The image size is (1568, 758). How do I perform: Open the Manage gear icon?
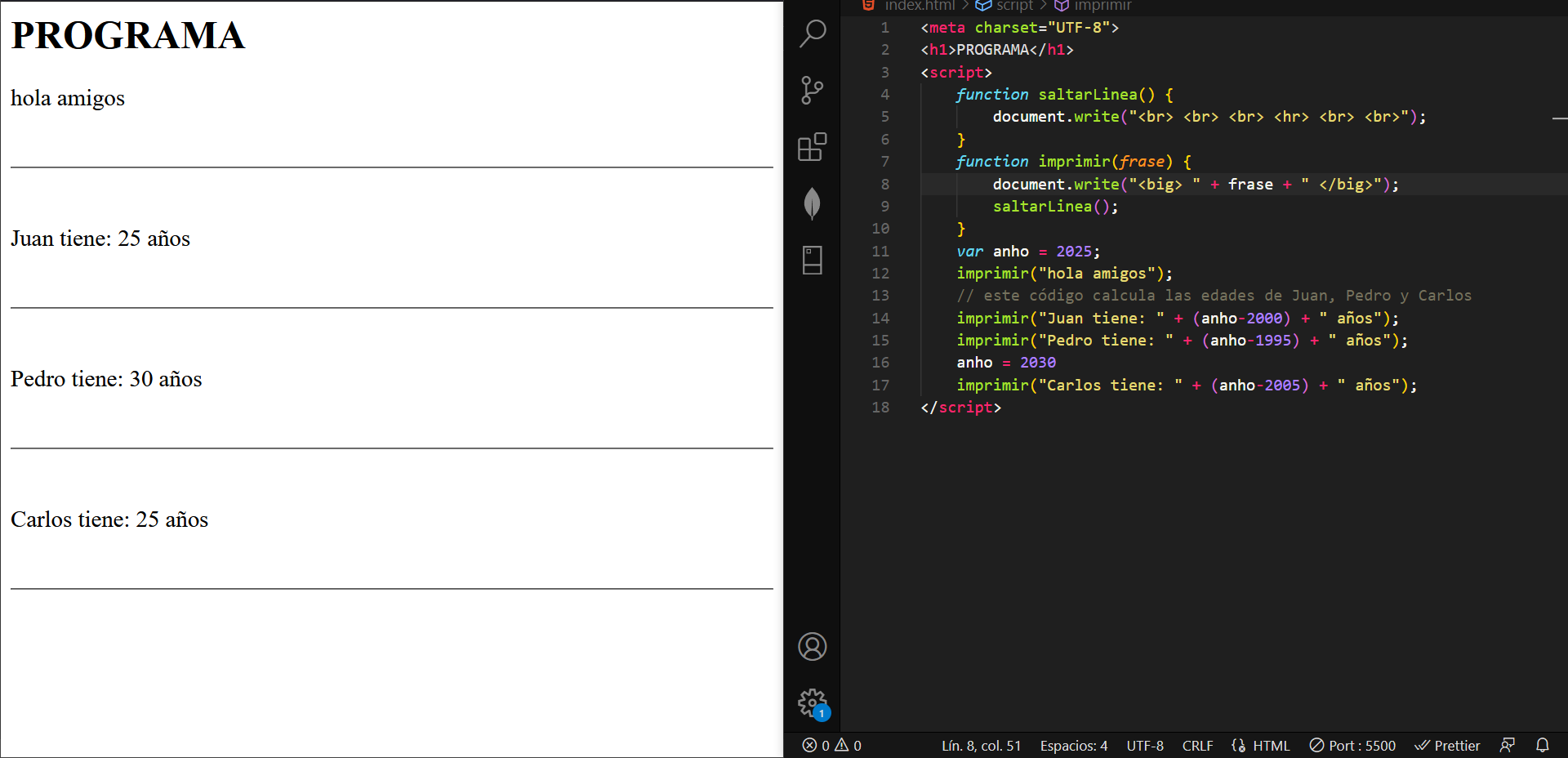[813, 703]
